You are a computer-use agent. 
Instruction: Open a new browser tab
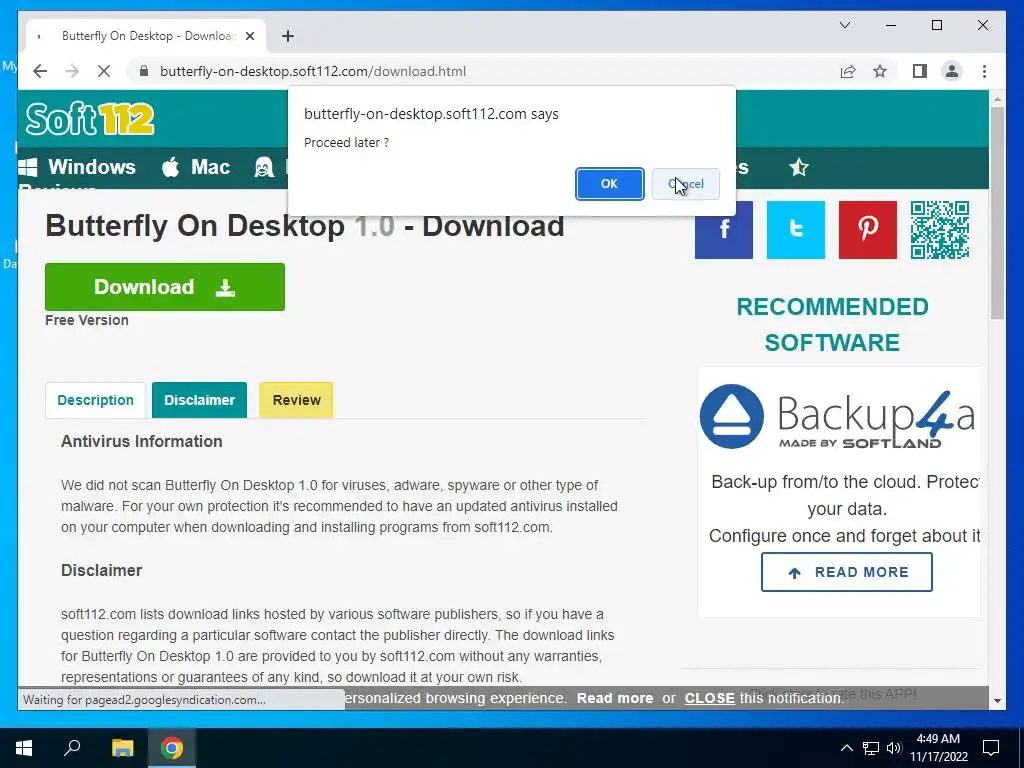(288, 36)
